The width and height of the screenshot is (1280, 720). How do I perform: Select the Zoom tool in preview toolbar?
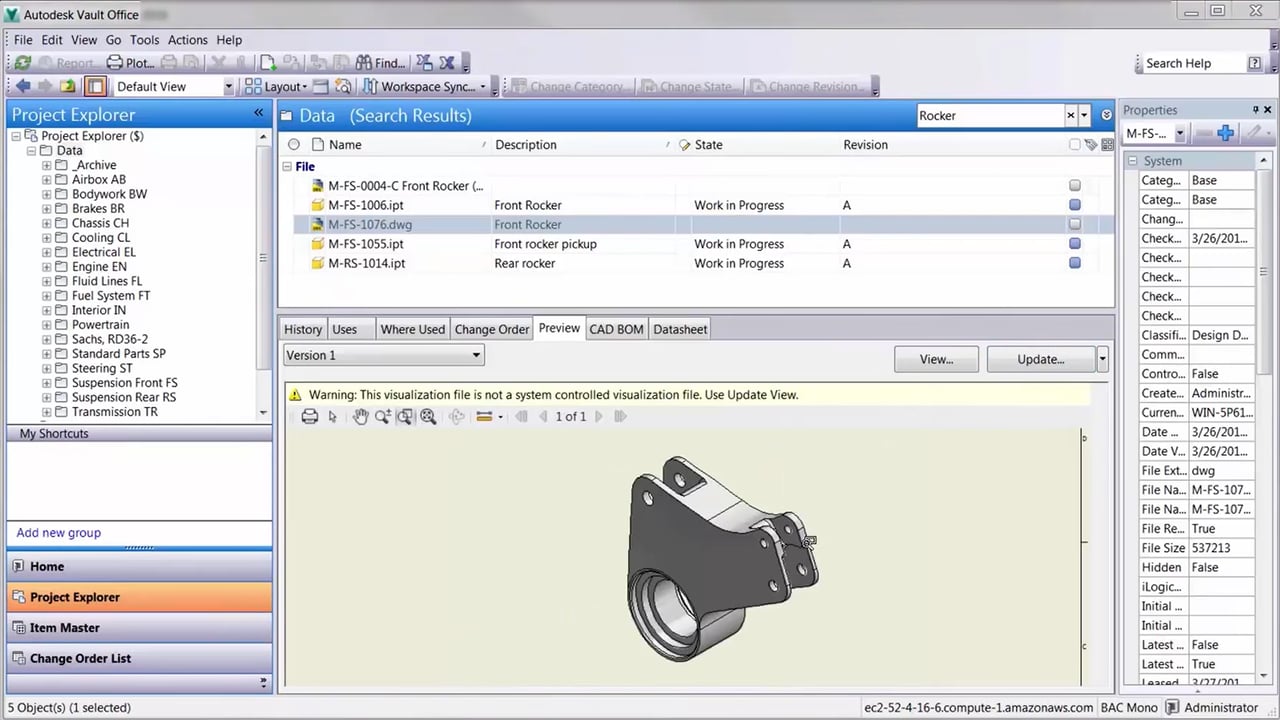(x=382, y=417)
